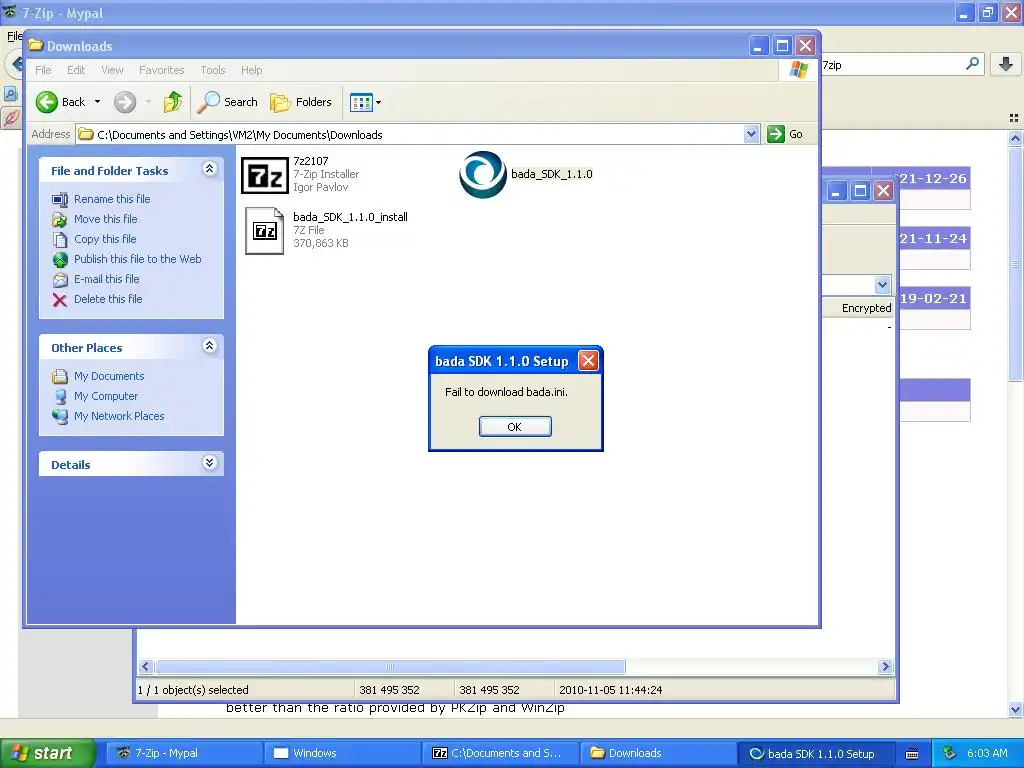1024x768 pixels.
Task: Click the 21-12-26 date entry on webpage
Action: coord(935,178)
